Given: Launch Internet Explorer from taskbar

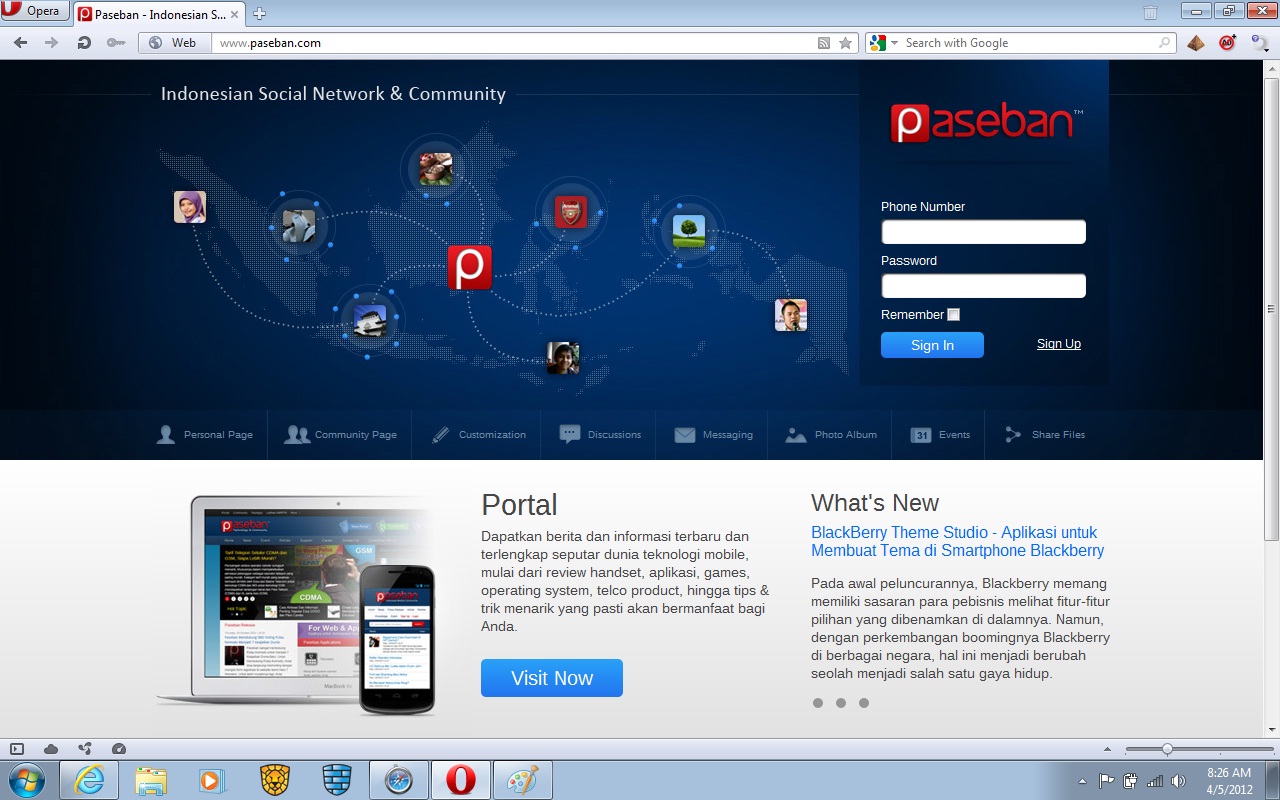Looking at the screenshot, I should coord(89,780).
